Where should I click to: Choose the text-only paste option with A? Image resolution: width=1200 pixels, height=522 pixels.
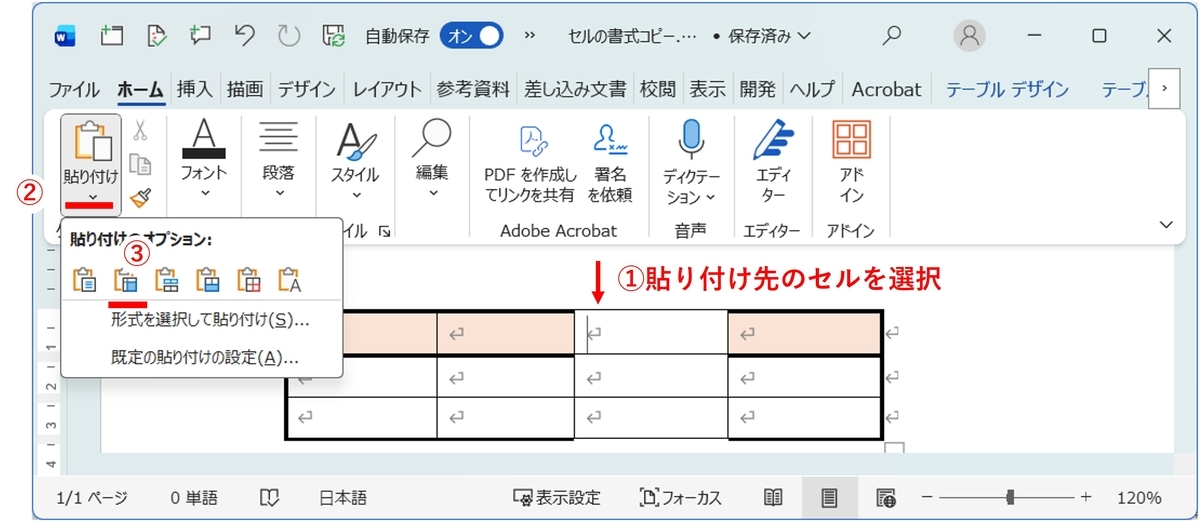289,279
